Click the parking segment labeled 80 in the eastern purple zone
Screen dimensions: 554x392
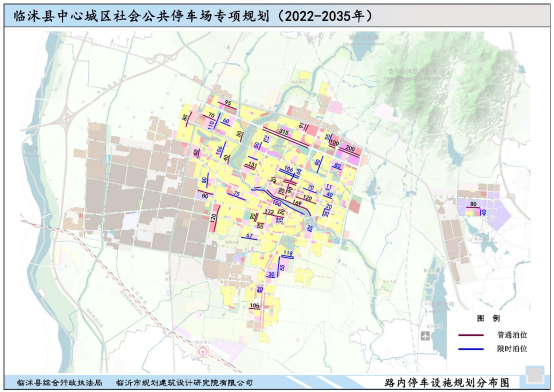pos(473,206)
